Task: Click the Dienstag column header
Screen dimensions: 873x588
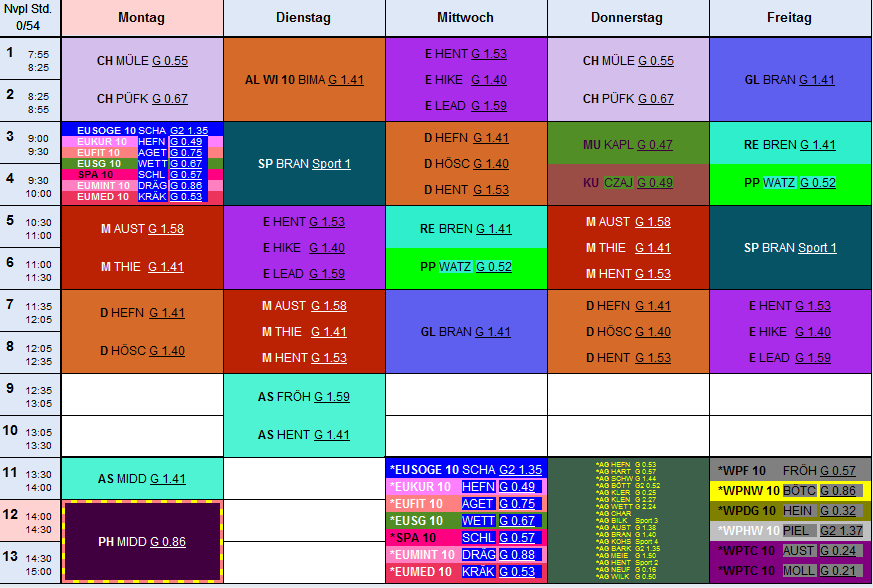Action: pyautogui.click(x=304, y=18)
